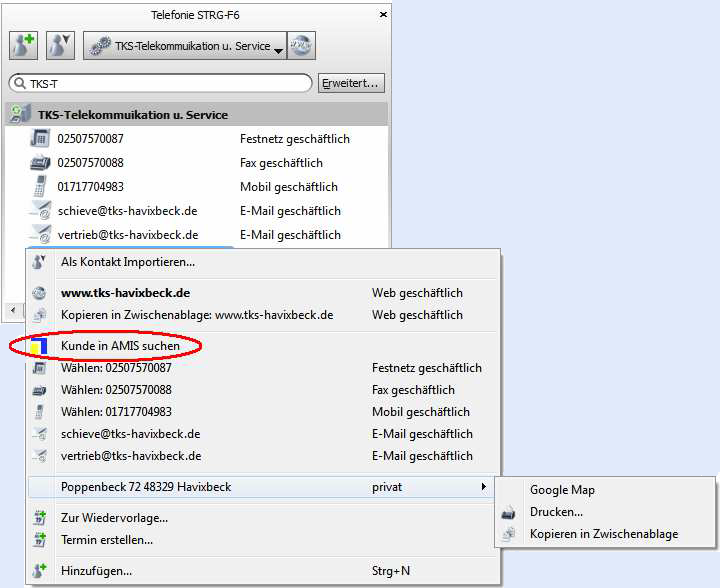
Task: Click the email icon beside vertrieb in context menu
Action: point(40,456)
